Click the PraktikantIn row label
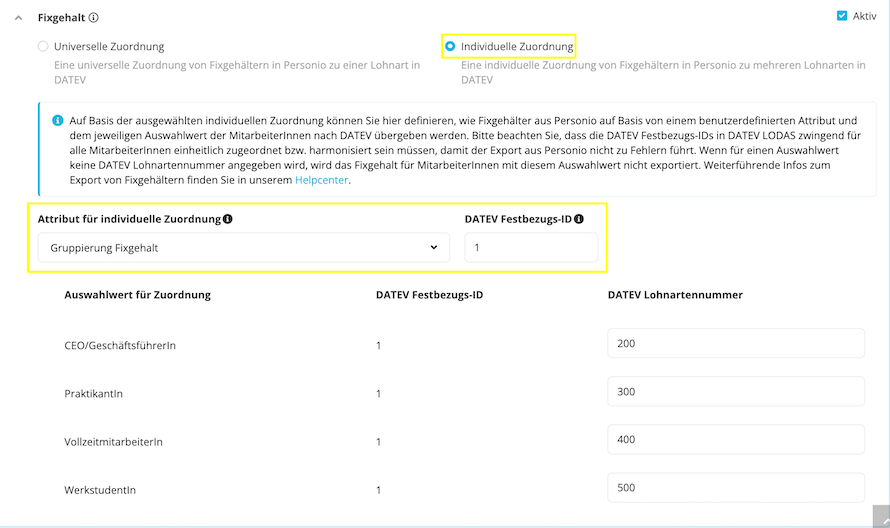The image size is (890, 528). tap(93, 393)
